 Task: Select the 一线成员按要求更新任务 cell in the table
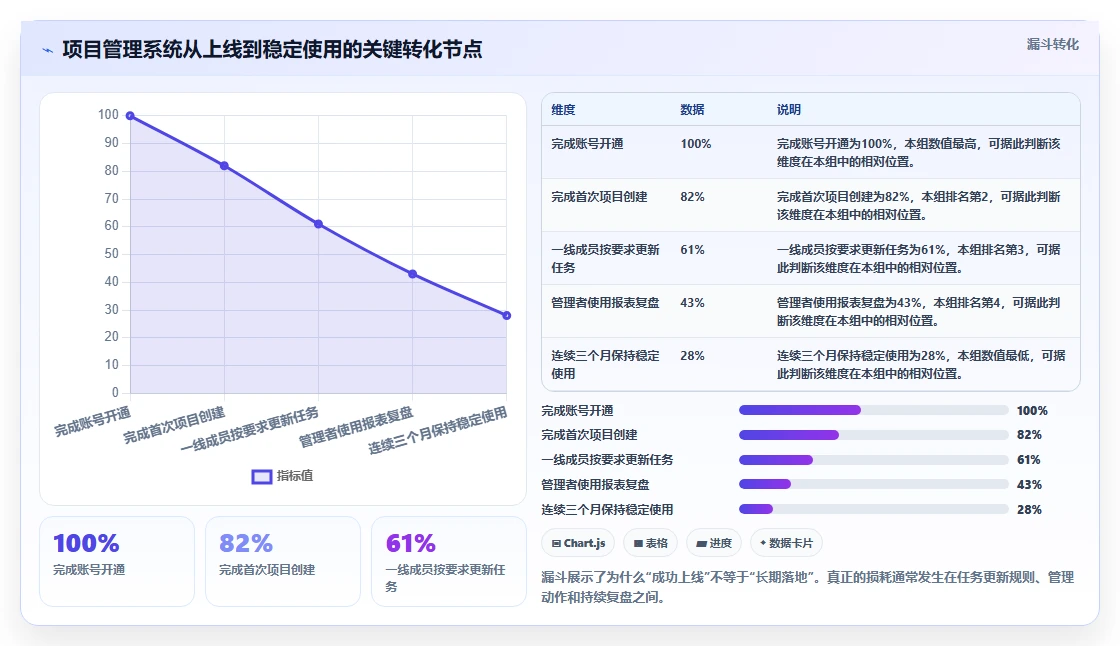[605, 259]
